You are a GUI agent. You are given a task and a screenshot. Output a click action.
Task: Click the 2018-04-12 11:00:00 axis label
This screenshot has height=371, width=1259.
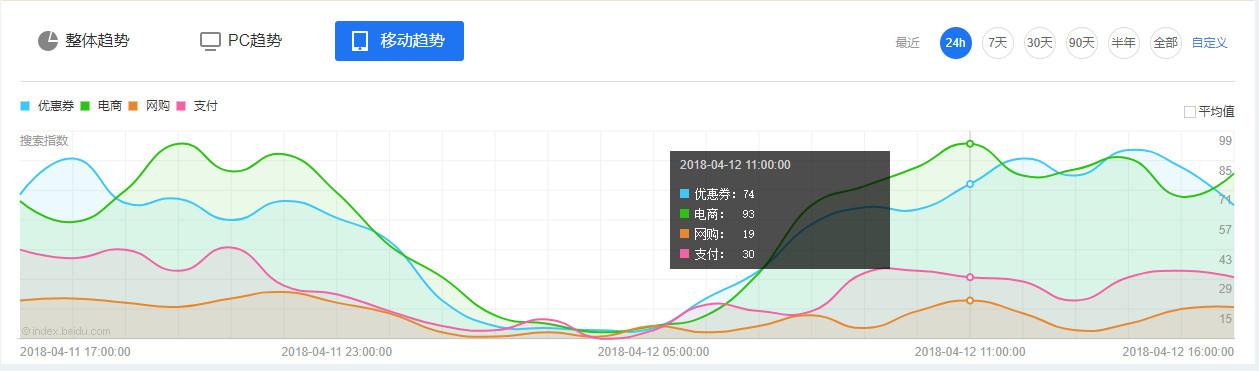click(970, 352)
